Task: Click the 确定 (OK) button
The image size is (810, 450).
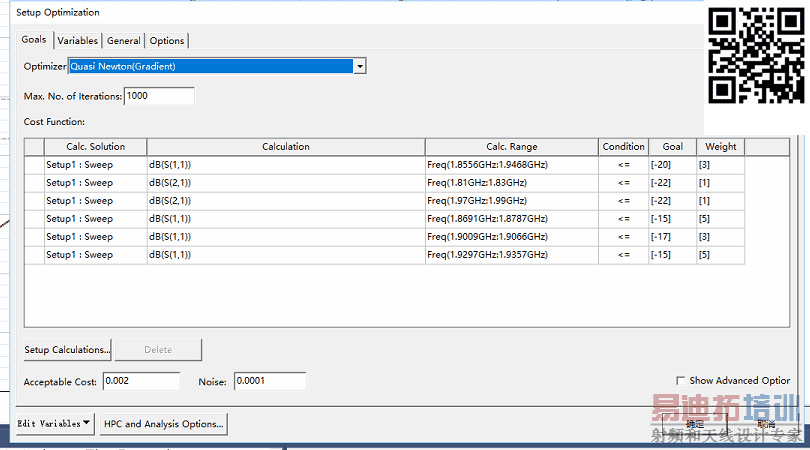Action: [694, 425]
